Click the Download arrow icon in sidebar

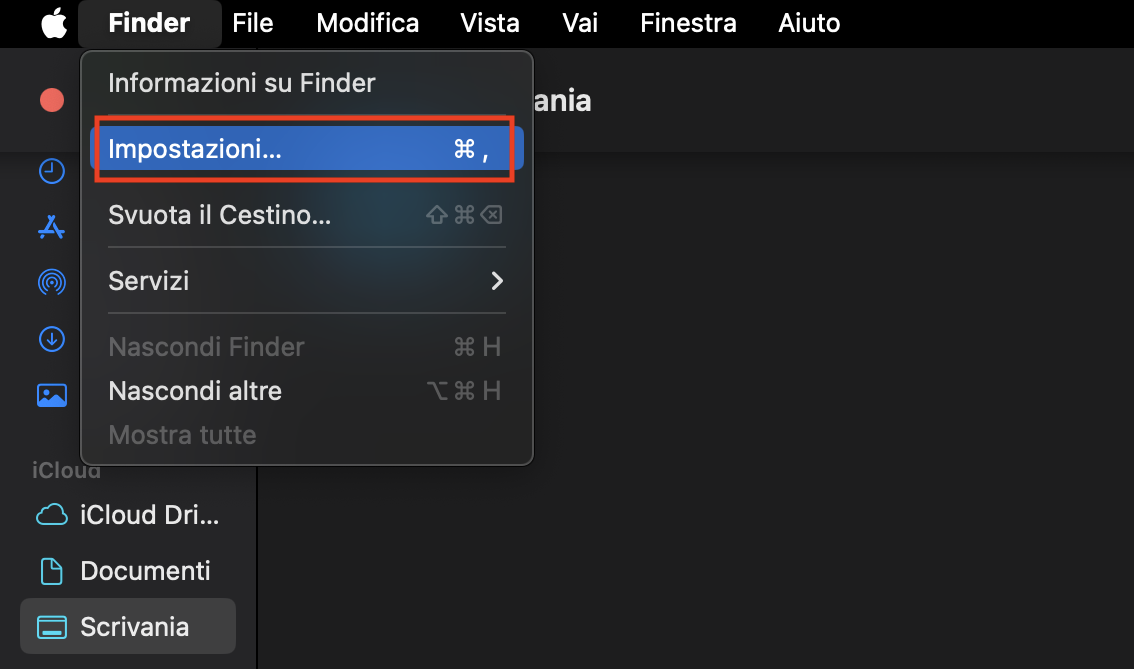click(x=52, y=339)
